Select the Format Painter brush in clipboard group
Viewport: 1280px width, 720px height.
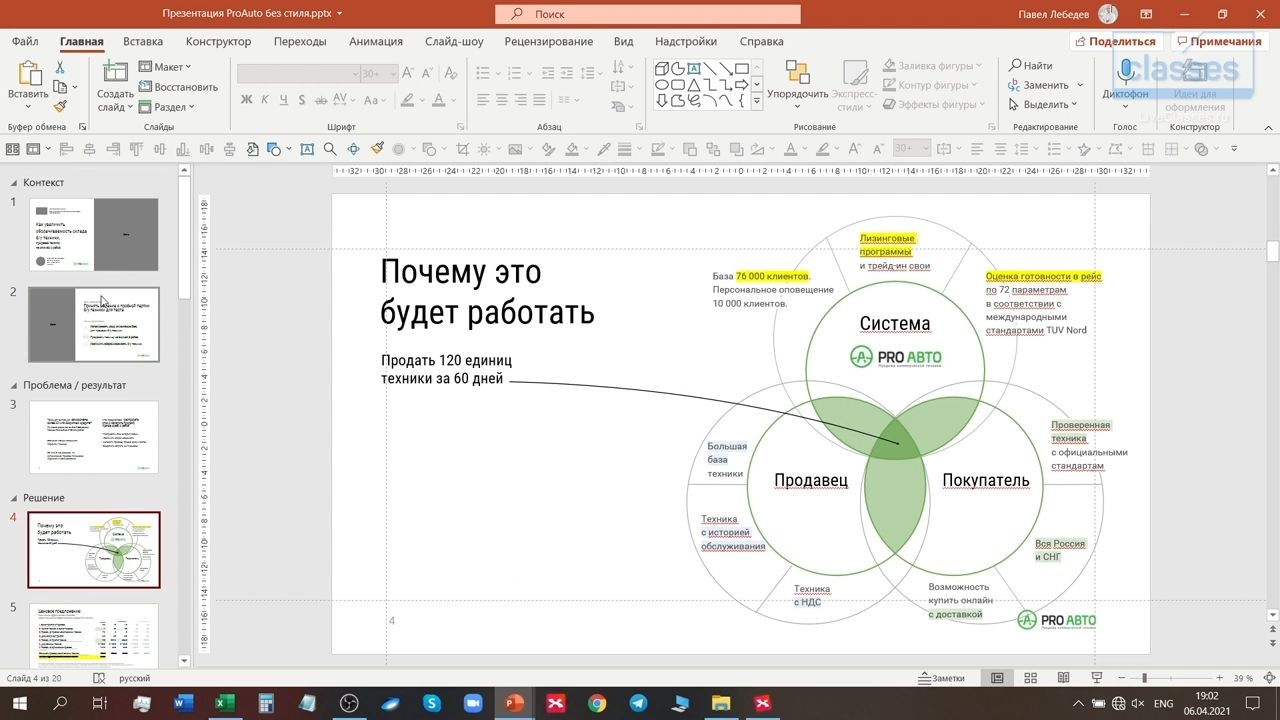point(60,106)
